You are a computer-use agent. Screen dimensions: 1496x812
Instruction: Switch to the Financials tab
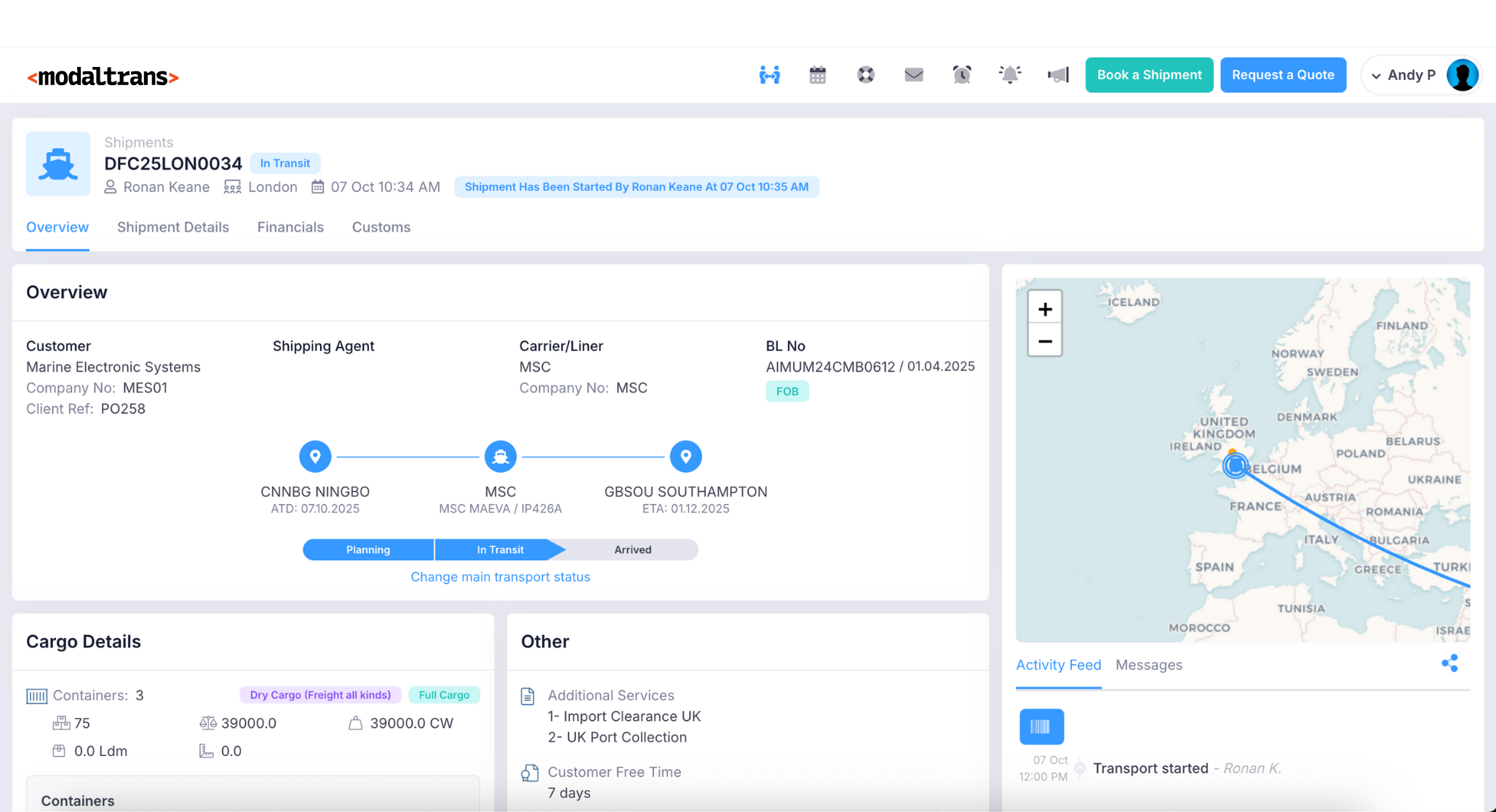click(290, 227)
